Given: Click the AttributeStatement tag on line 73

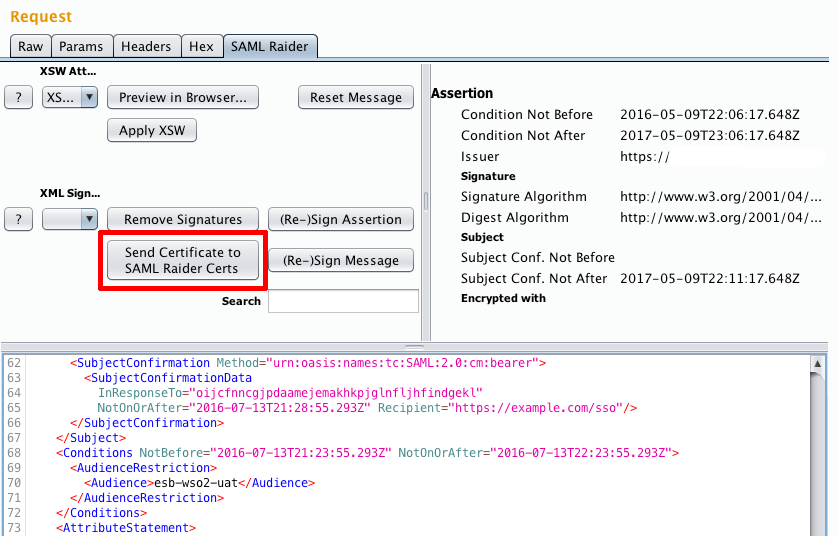Looking at the screenshot, I should tap(126, 527).
